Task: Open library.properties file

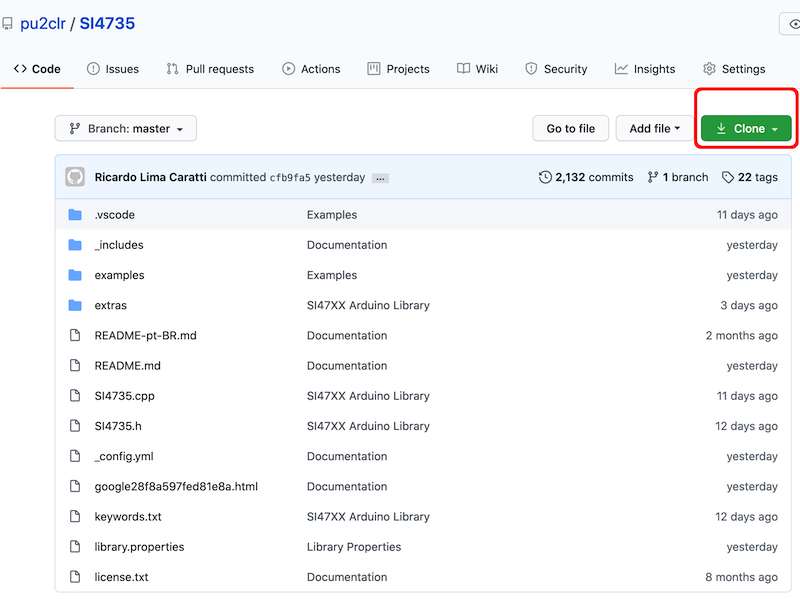Action: (139, 546)
